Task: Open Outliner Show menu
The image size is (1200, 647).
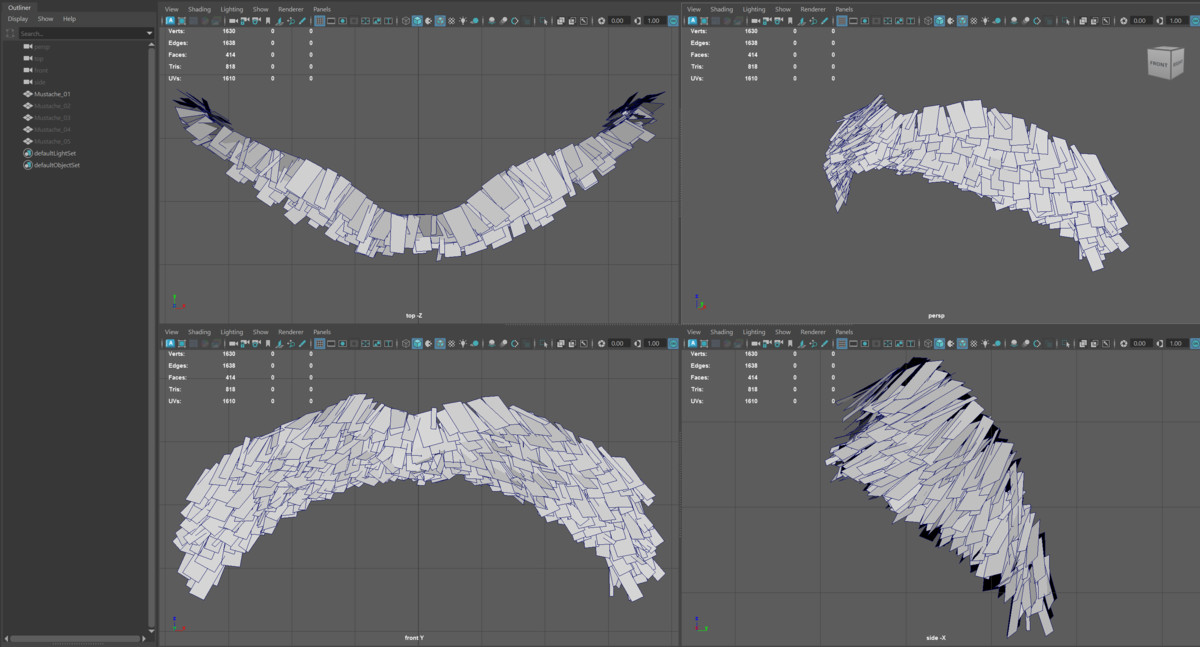Action: (46, 19)
